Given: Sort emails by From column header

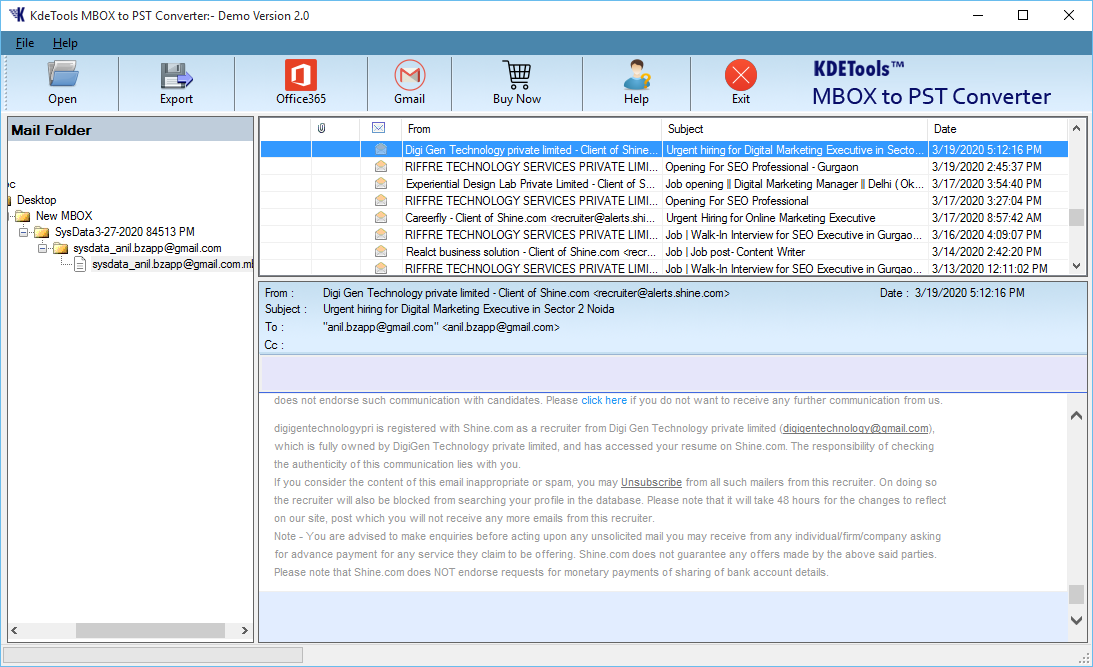Looking at the screenshot, I should pos(531,128).
